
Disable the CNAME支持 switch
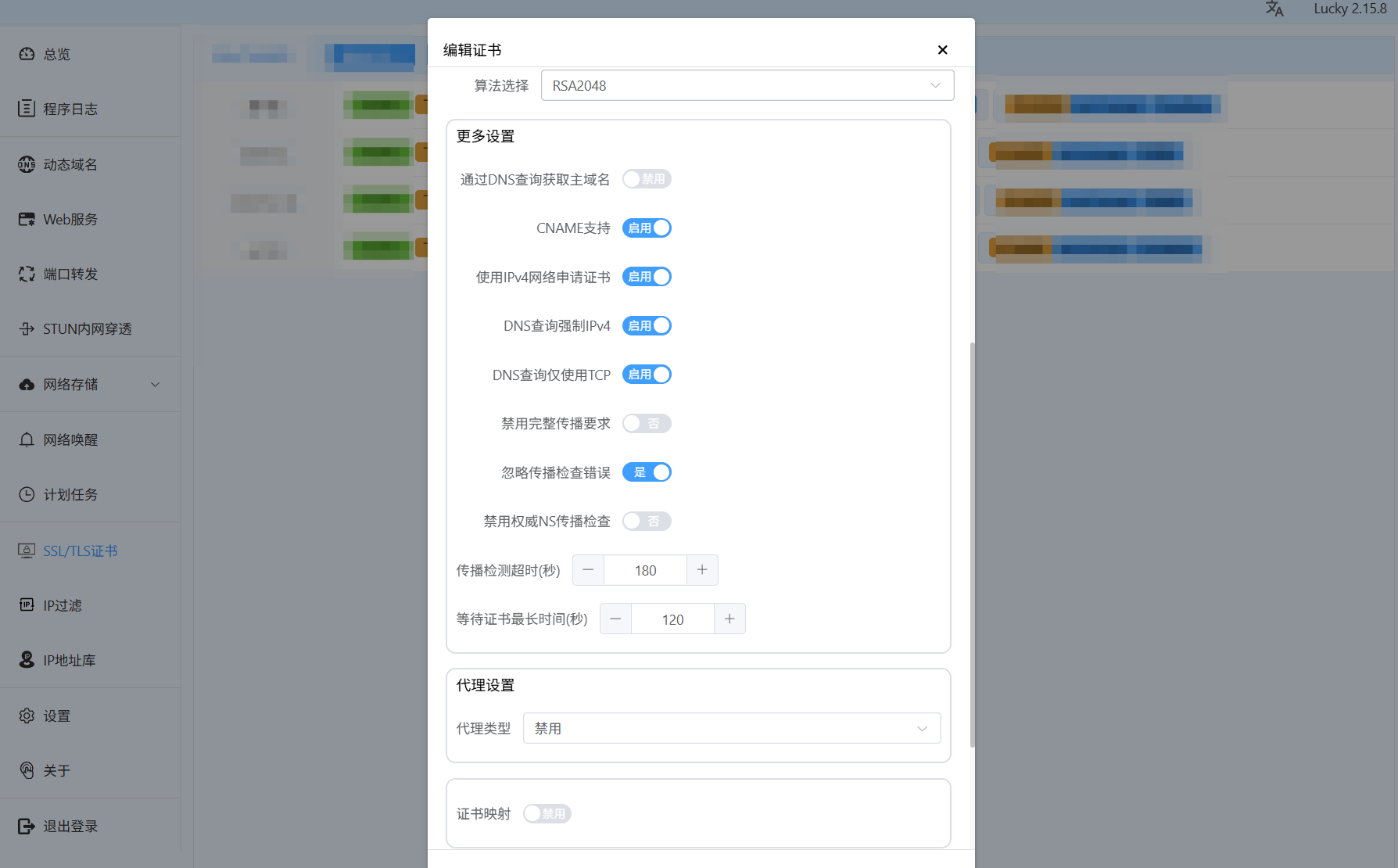[647, 228]
